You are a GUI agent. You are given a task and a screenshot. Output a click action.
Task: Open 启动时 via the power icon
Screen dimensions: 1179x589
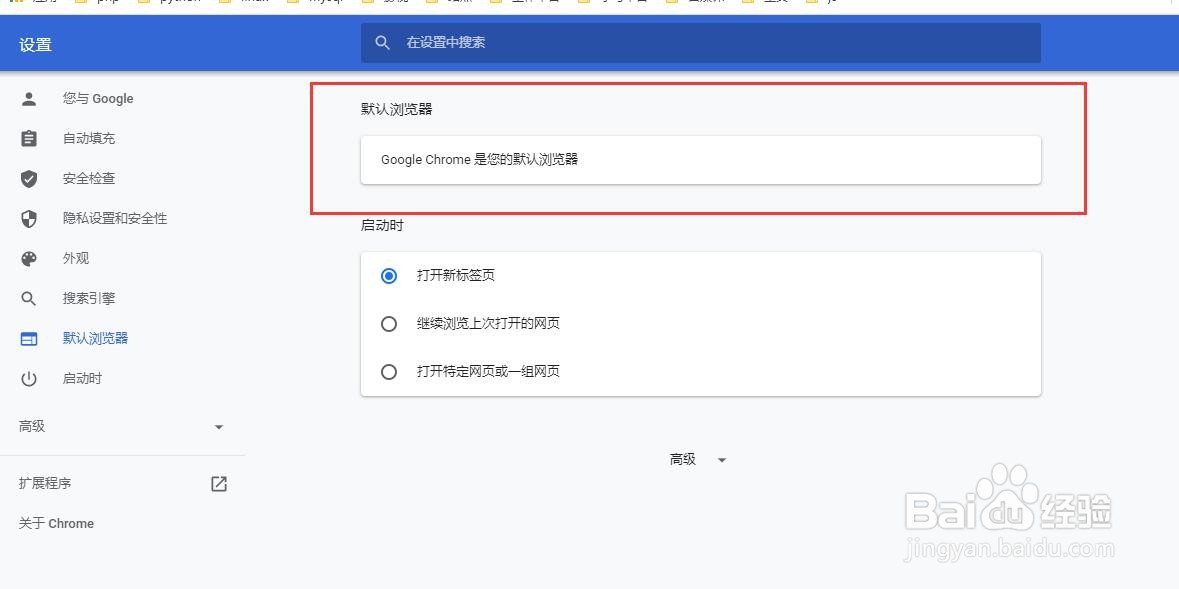(x=29, y=378)
